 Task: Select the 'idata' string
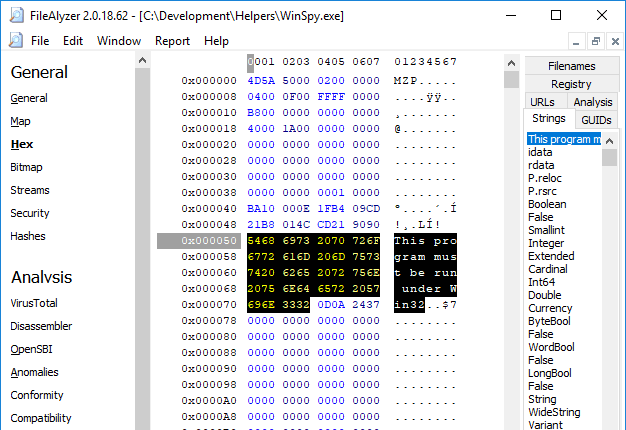tap(540, 152)
